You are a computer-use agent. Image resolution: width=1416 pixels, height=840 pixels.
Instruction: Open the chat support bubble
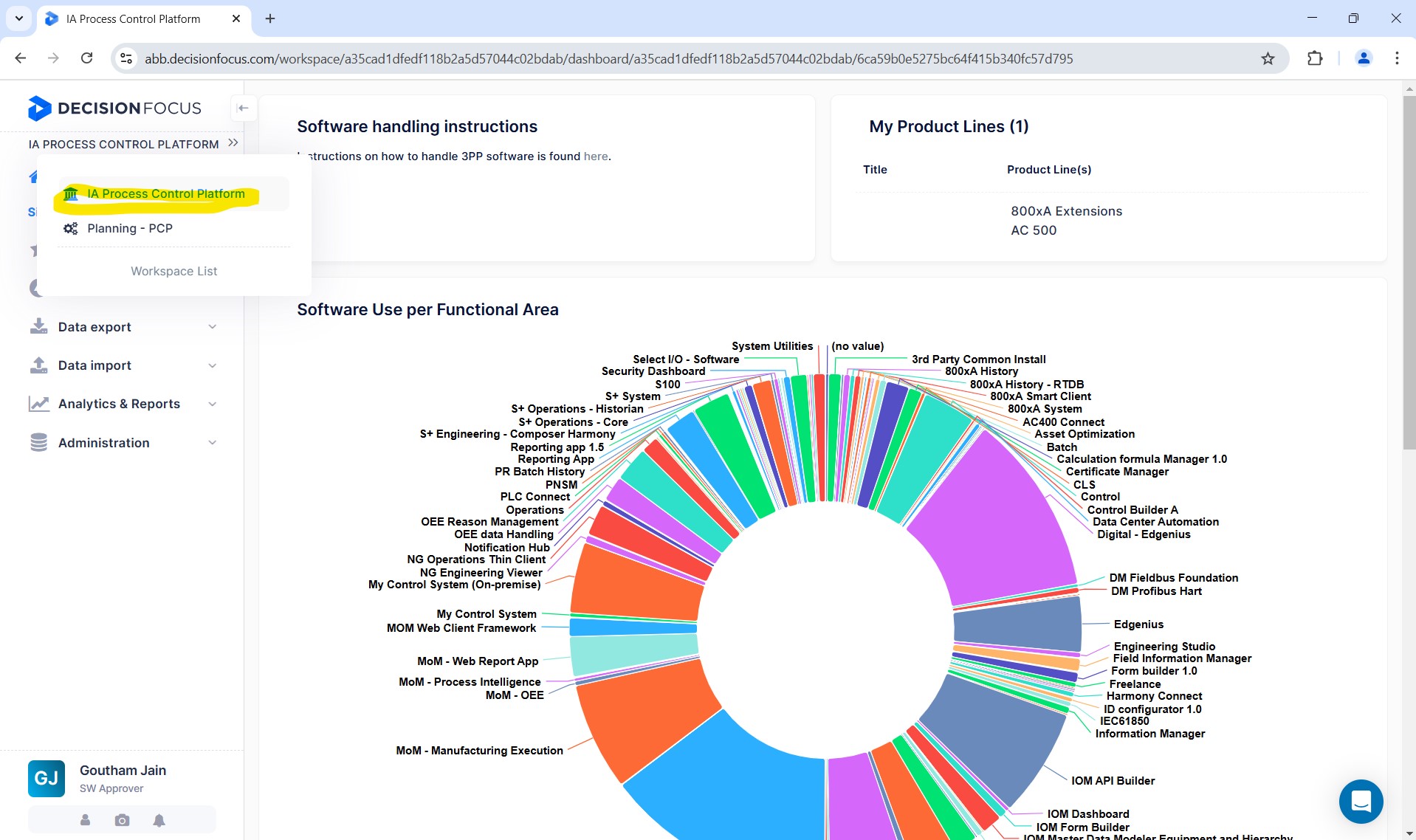click(x=1361, y=802)
